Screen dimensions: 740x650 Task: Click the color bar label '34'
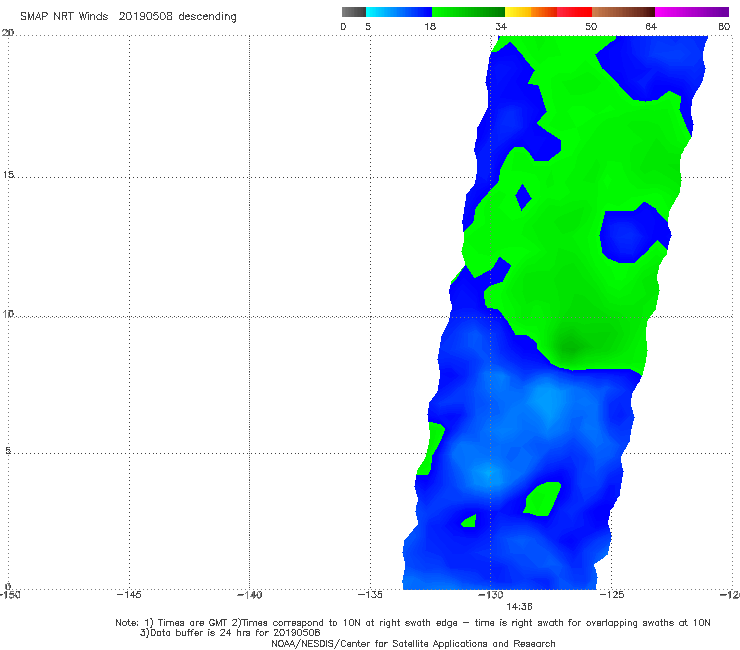click(x=501, y=26)
